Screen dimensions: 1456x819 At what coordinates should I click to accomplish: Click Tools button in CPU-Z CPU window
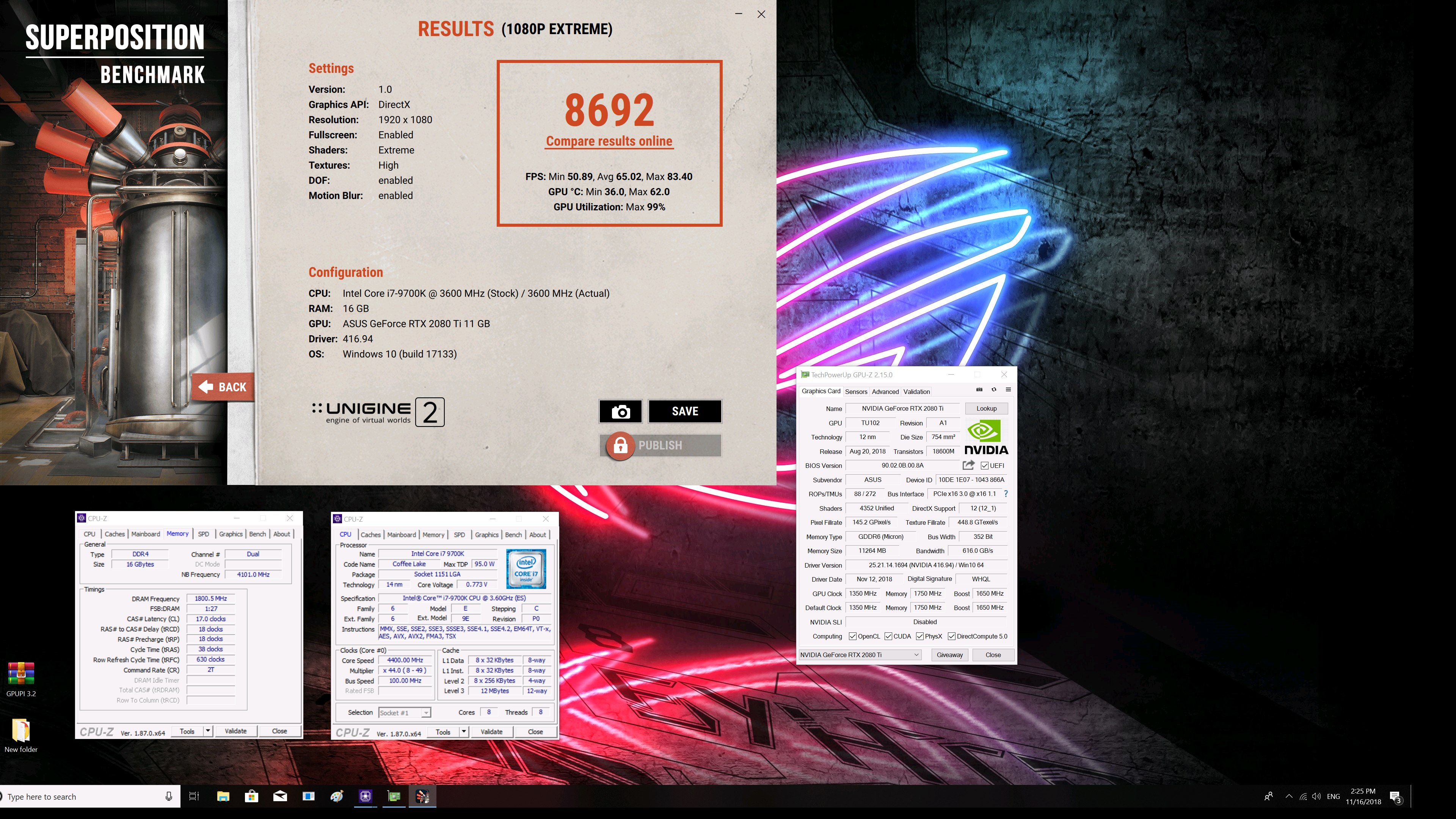click(x=443, y=731)
